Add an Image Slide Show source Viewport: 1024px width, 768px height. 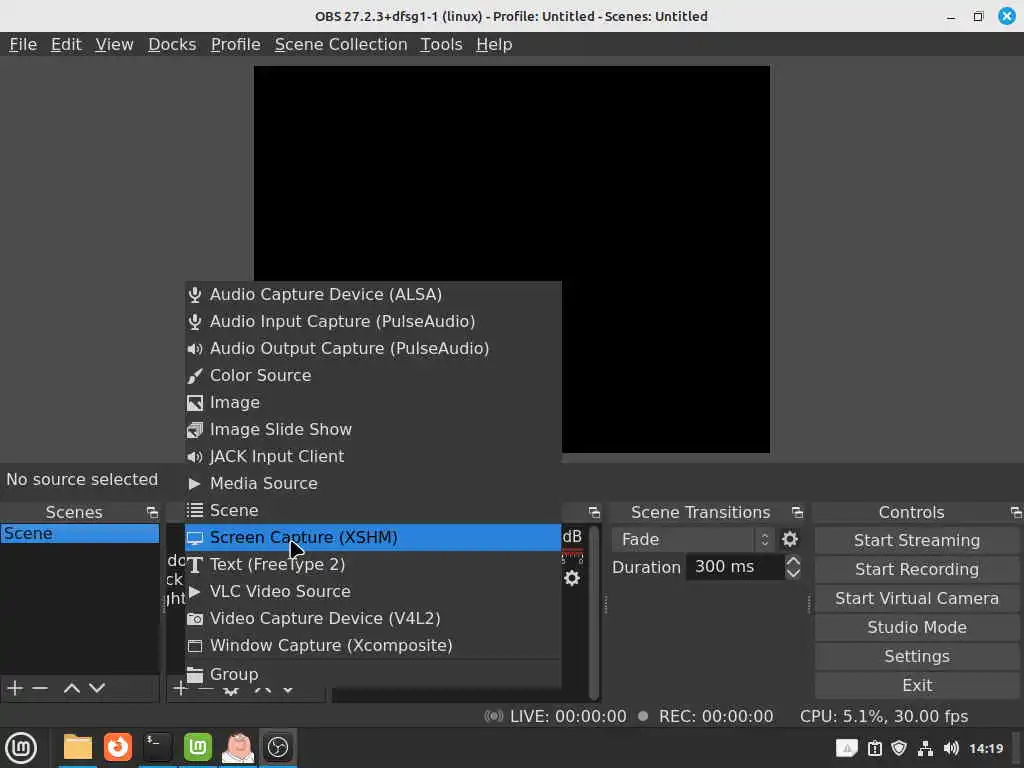[x=373, y=429]
